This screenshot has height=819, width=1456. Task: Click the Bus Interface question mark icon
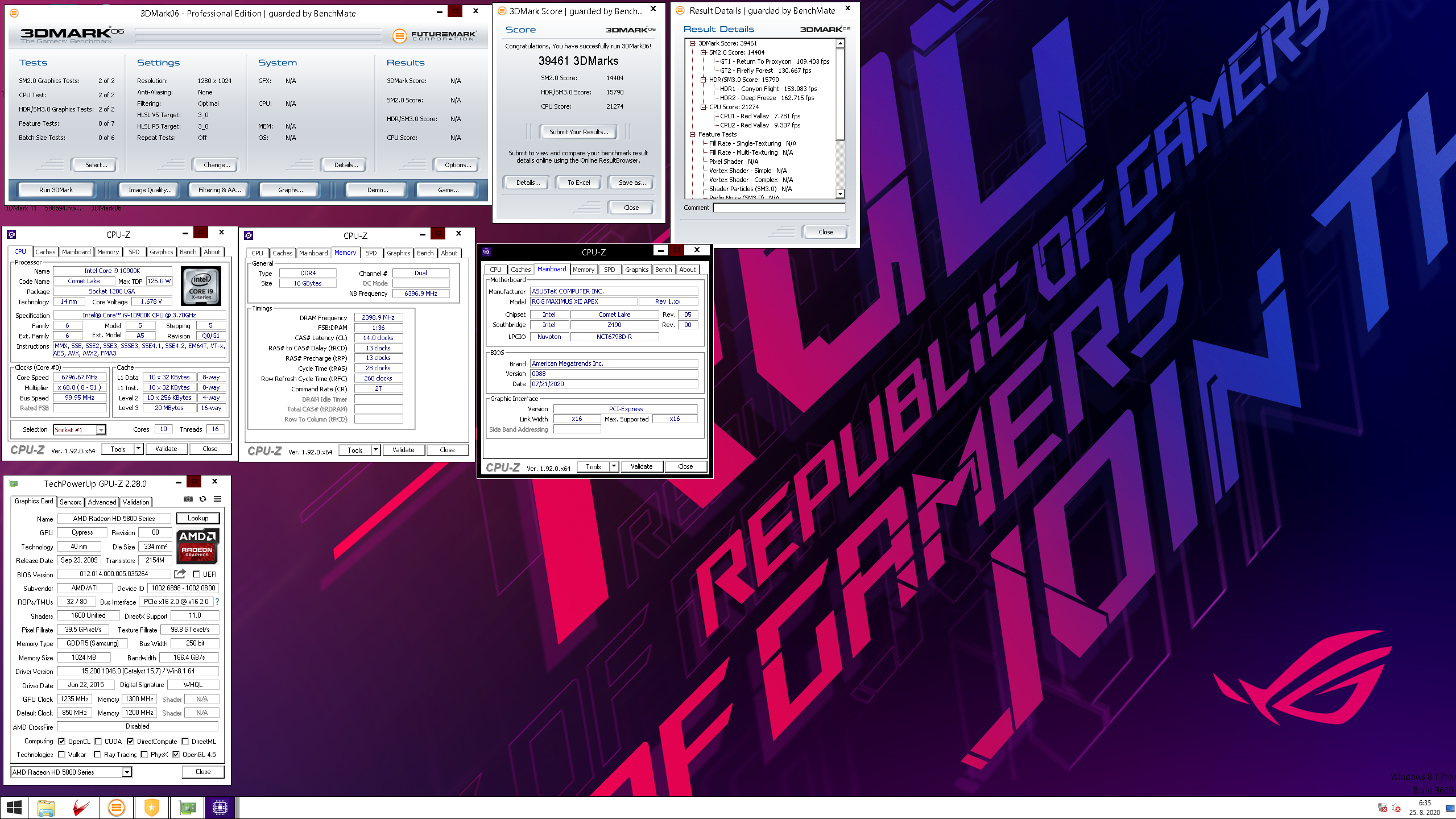click(217, 602)
